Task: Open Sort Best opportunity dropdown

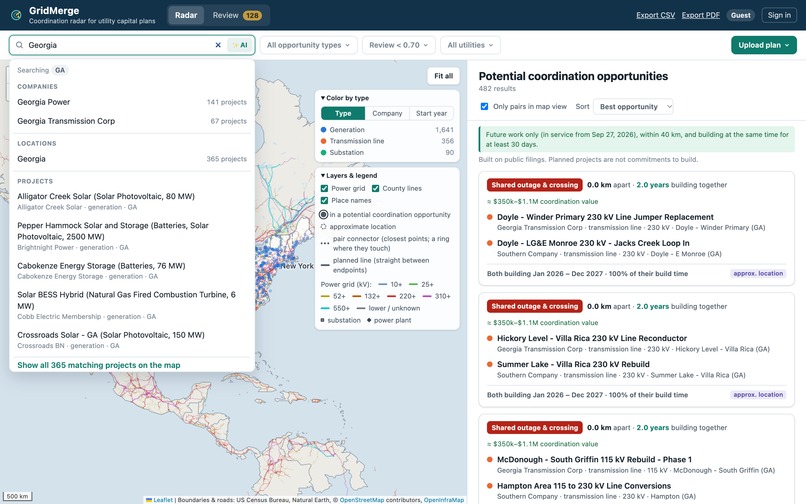Action: coord(633,106)
